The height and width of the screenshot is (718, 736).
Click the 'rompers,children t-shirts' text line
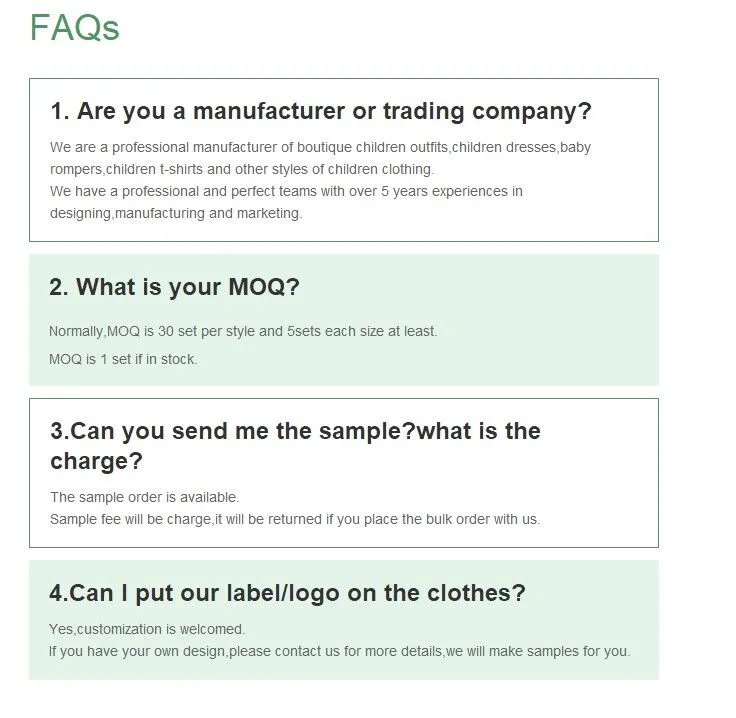click(x=241, y=169)
